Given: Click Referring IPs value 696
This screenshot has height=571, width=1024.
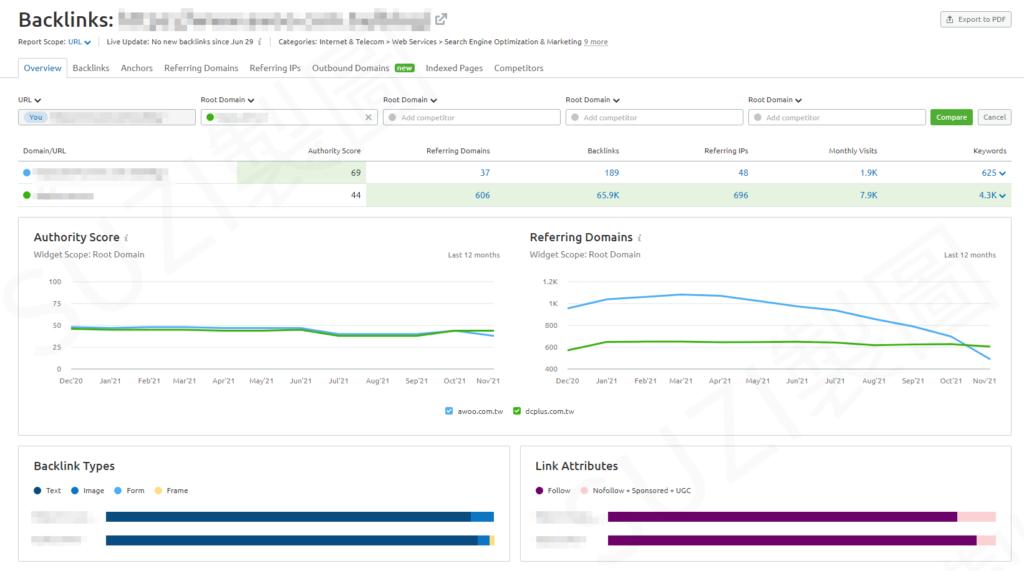Looking at the screenshot, I should pos(741,195).
